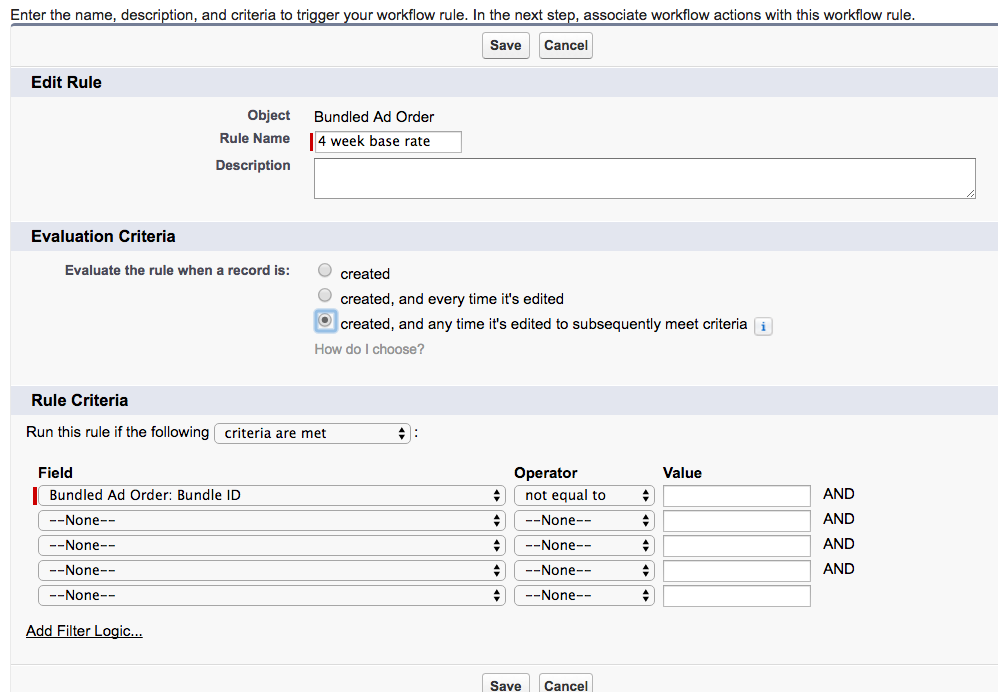Click the info icon beside evaluation criteria
Image resolution: width=998 pixels, height=692 pixels.
(763, 326)
